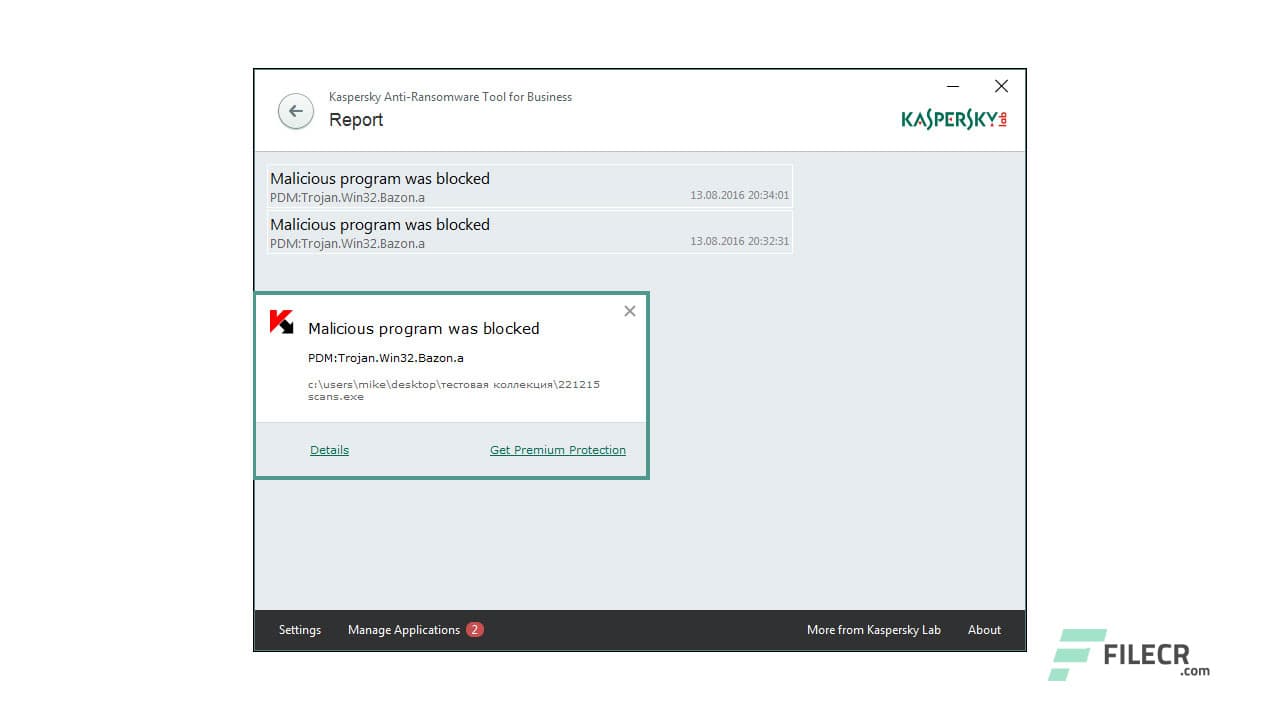Viewport: 1280px width, 720px height.
Task: Click the Manage Applications notification badge
Action: click(474, 629)
